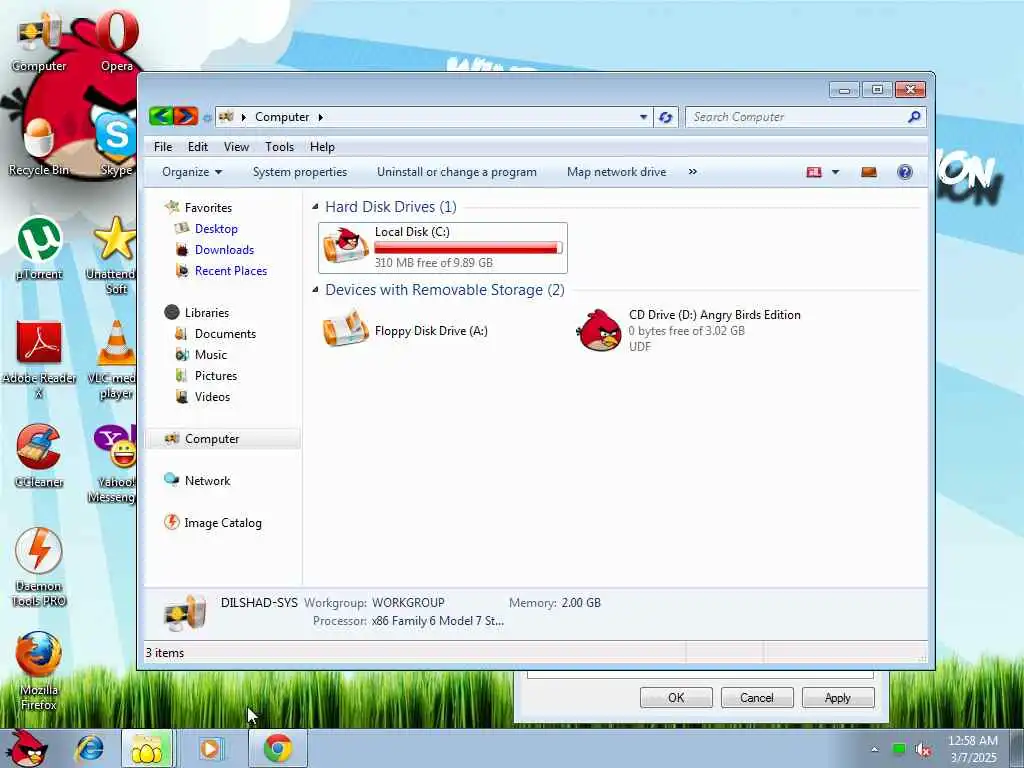Click the search magnifier icon
The height and width of the screenshot is (768, 1024).
914,117
